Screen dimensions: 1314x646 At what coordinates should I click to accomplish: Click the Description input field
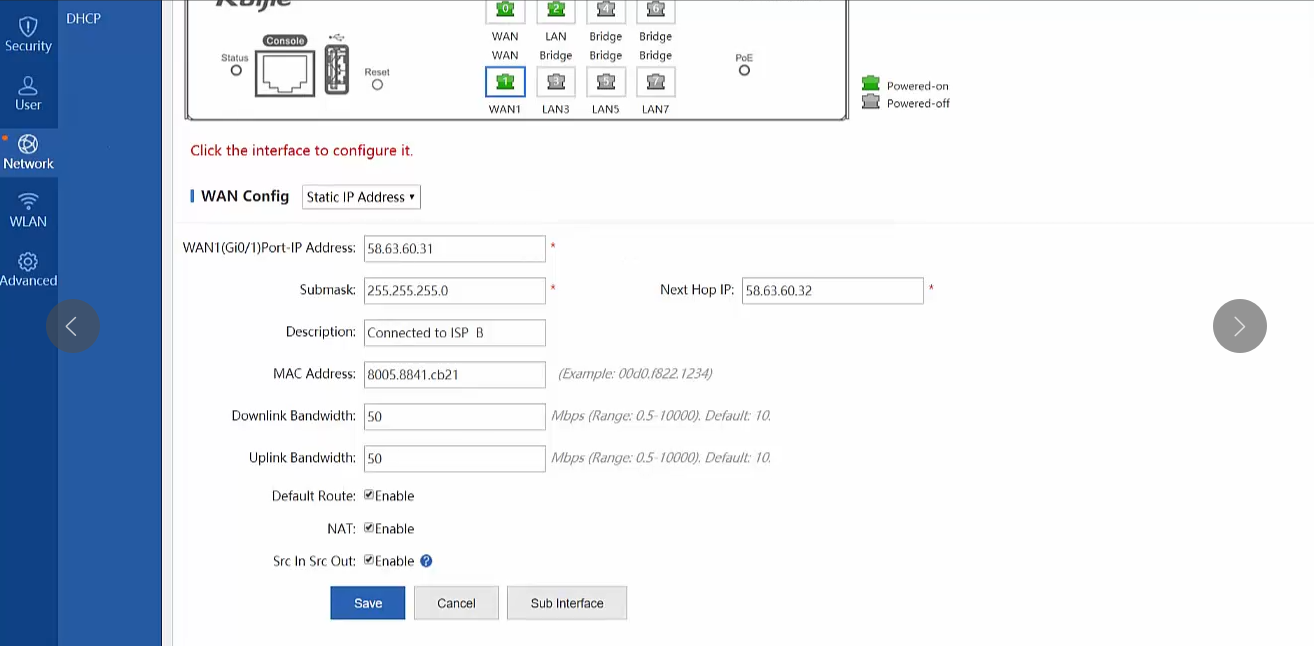click(x=455, y=332)
